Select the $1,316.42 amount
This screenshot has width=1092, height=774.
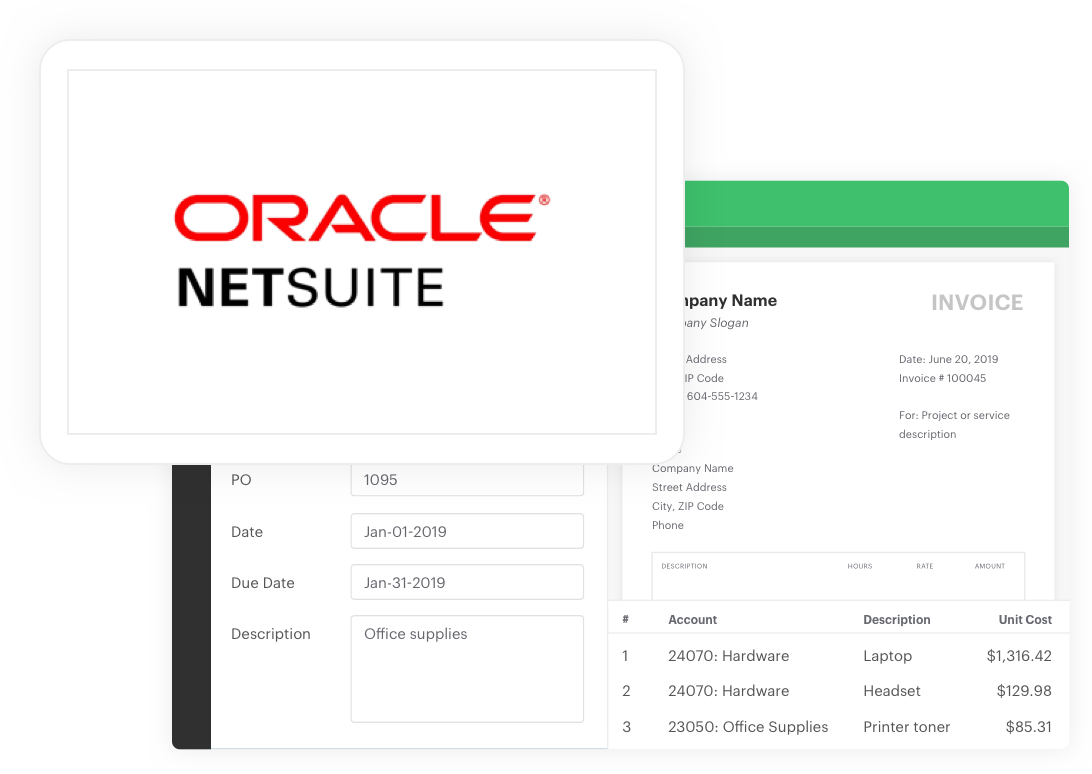tap(1024, 656)
